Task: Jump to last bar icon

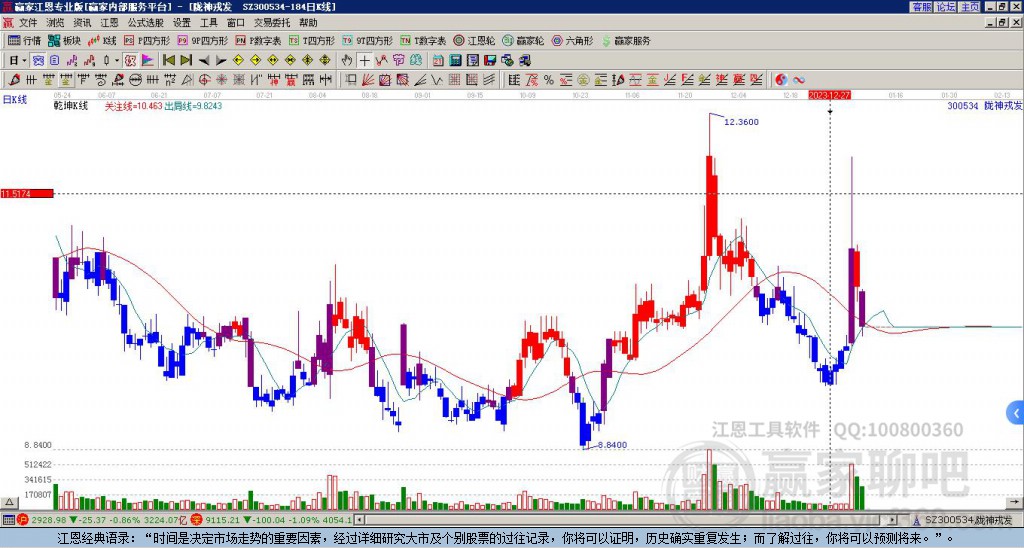Action: click(186, 60)
